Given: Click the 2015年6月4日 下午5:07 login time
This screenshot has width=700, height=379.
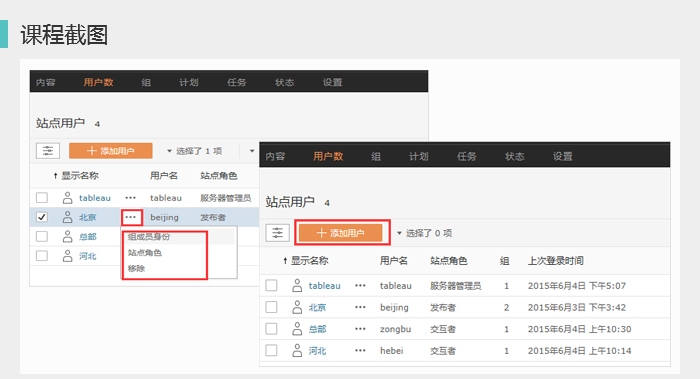Looking at the screenshot, I should (x=577, y=286).
